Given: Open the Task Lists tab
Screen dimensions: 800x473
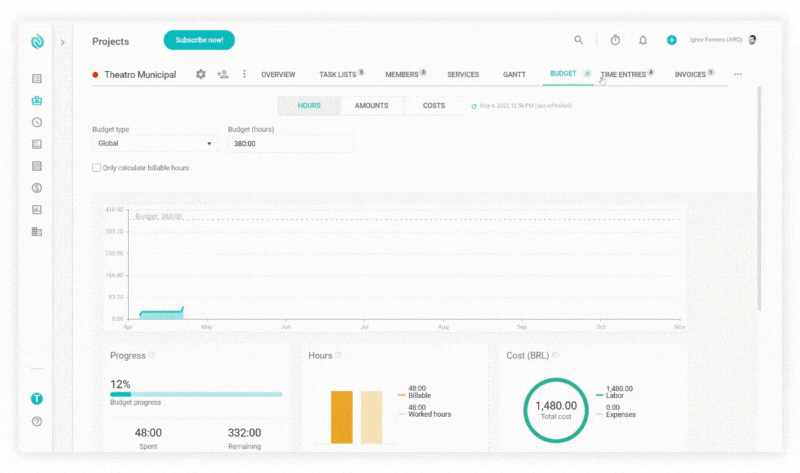Looking at the screenshot, I should point(338,75).
